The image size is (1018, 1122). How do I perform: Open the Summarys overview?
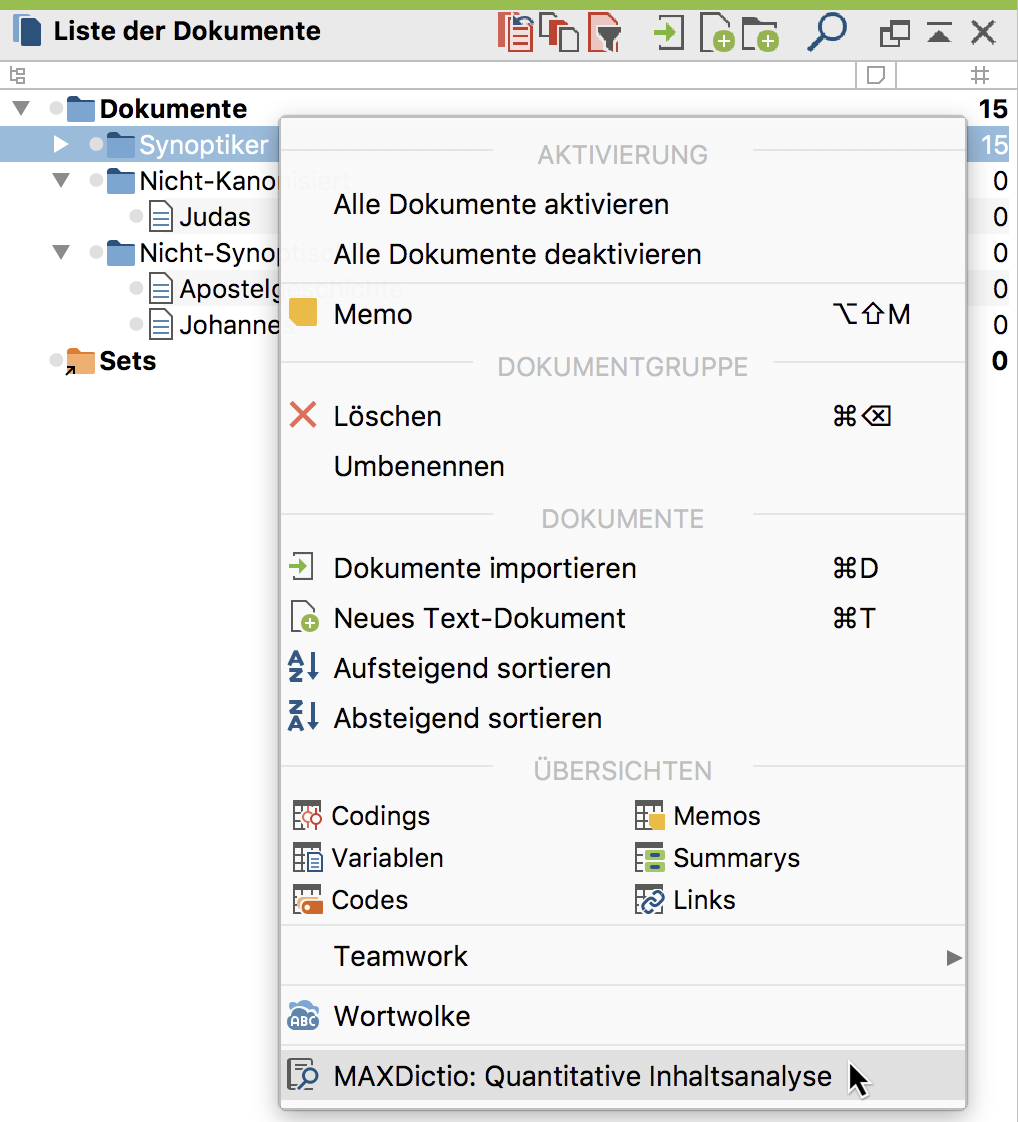(x=717, y=859)
